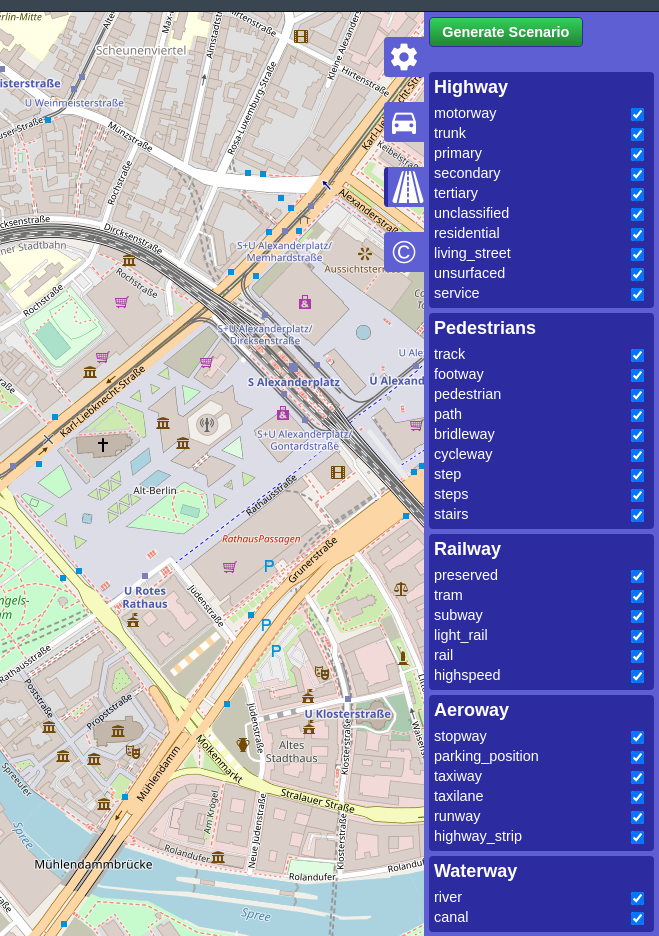Open the settings gear tab
Viewport: 659px width, 936px height.
click(404, 57)
